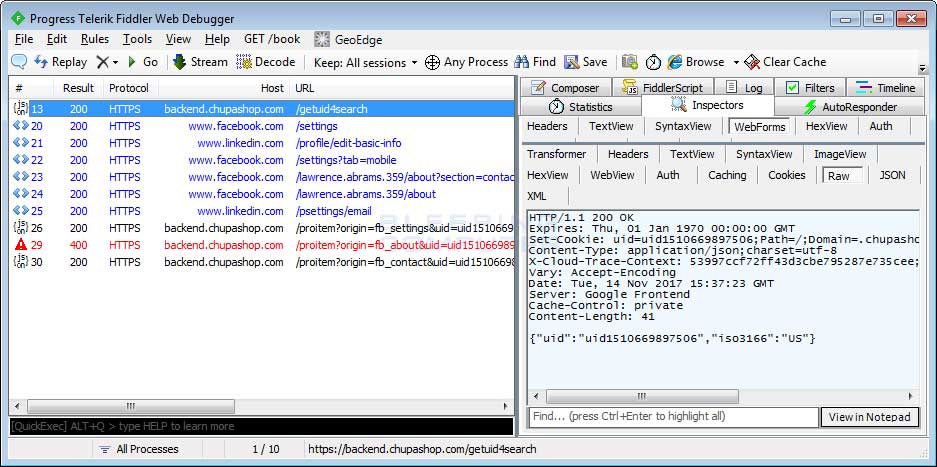The image size is (937, 467).
Task: Click the comment speech bubble icon
Action: (x=20, y=62)
